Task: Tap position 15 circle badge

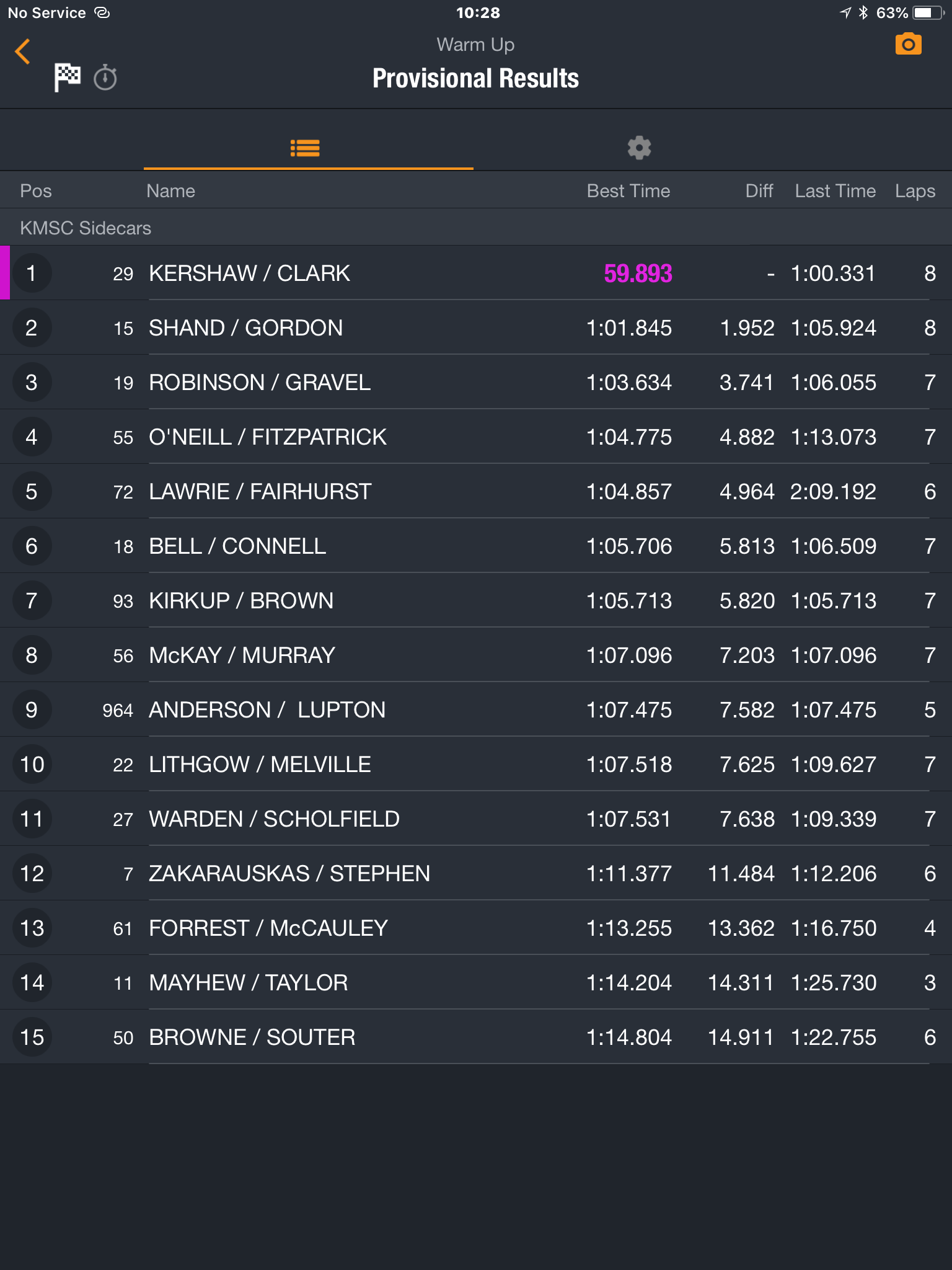Action: 32,1037
